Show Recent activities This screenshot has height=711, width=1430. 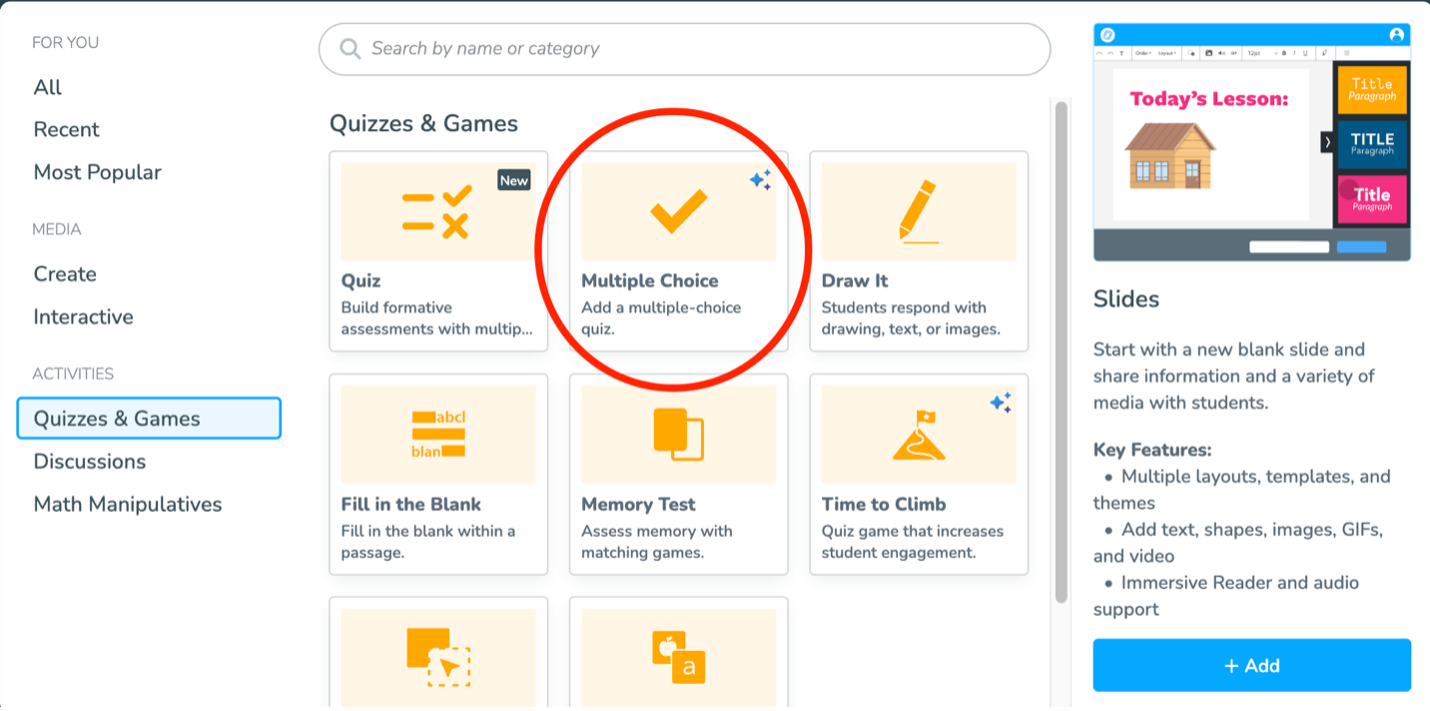coord(66,129)
